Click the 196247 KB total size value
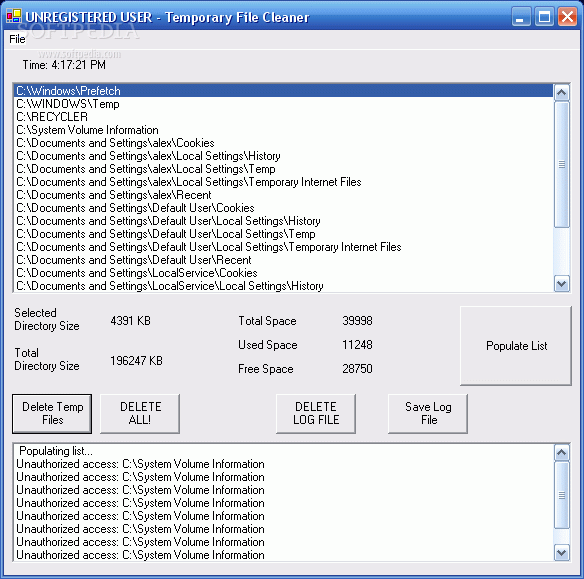 click(x=136, y=361)
